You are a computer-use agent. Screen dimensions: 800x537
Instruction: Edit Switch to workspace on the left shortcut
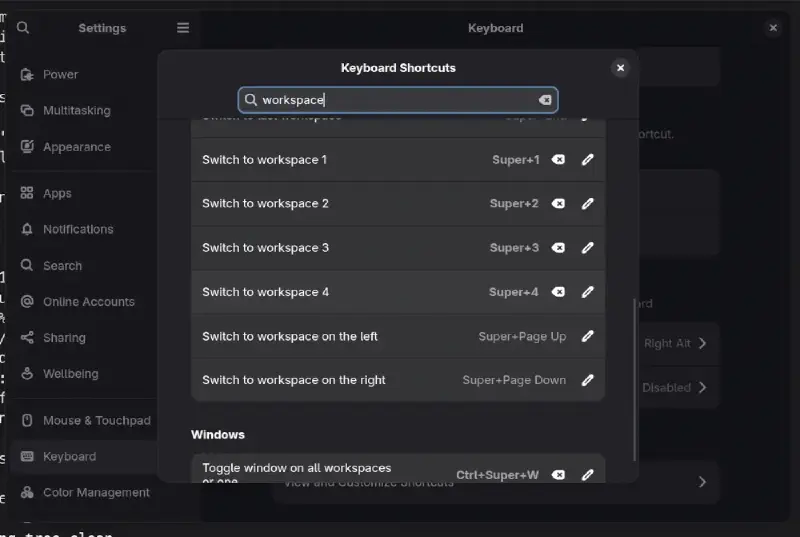587,336
